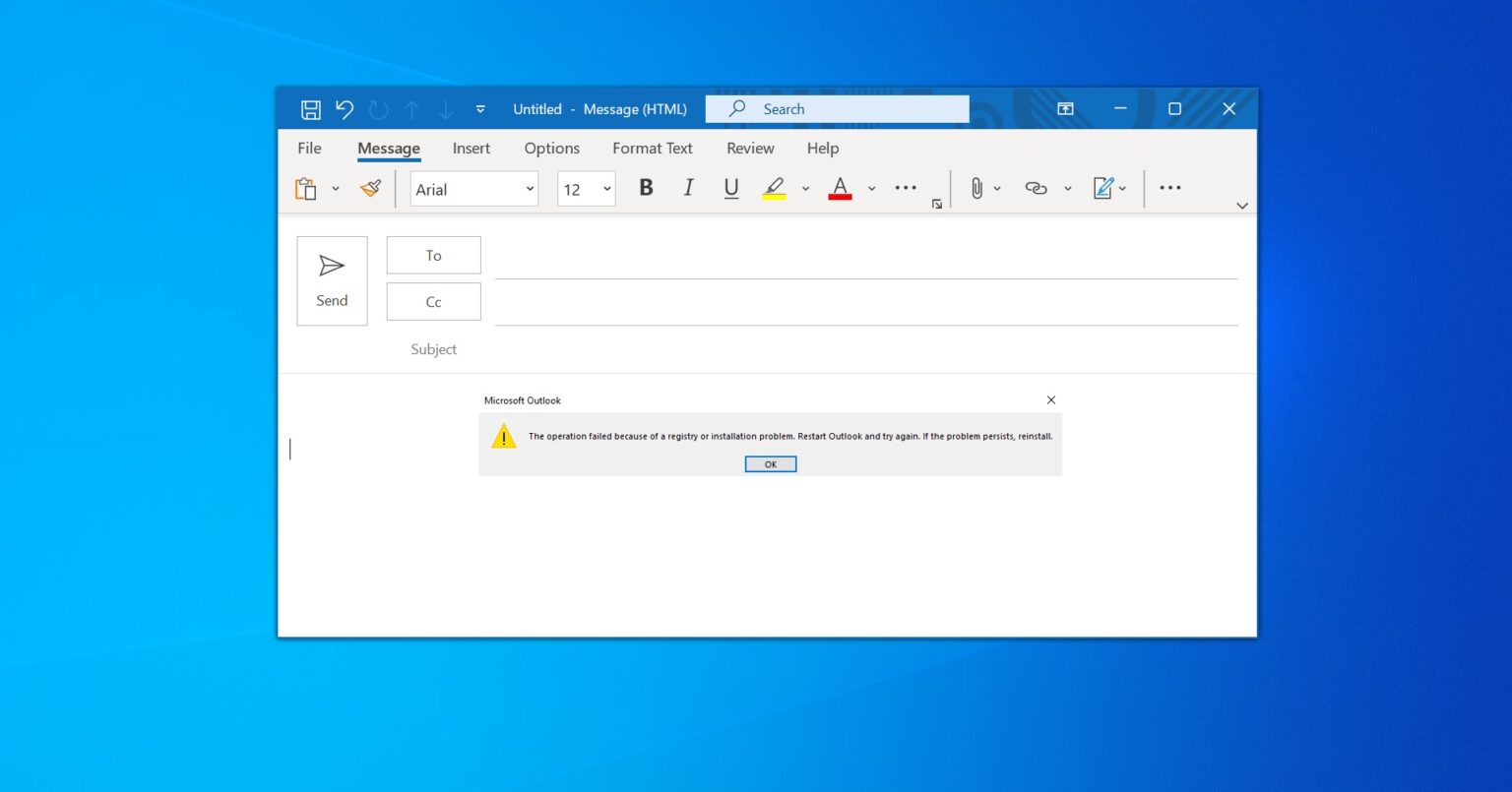Undo the last action in title bar
Viewport: 1512px width, 792px height.
344,109
